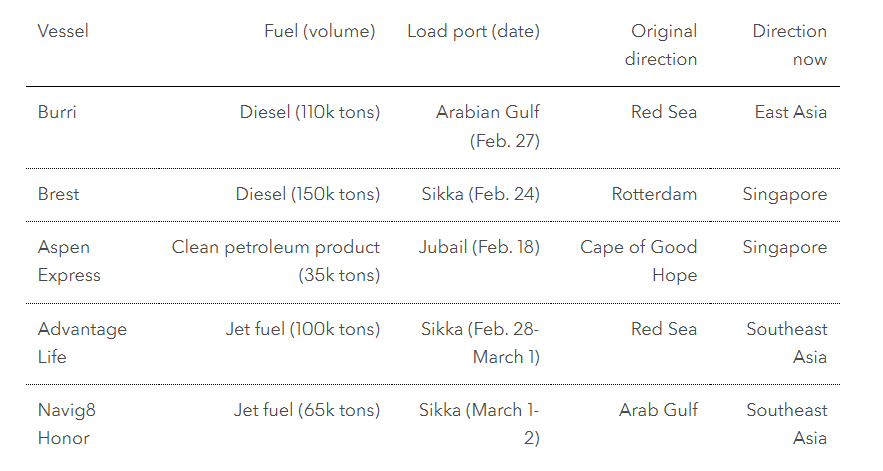Click the Arabian Gulf (Feb. 27) cell

pos(487,126)
